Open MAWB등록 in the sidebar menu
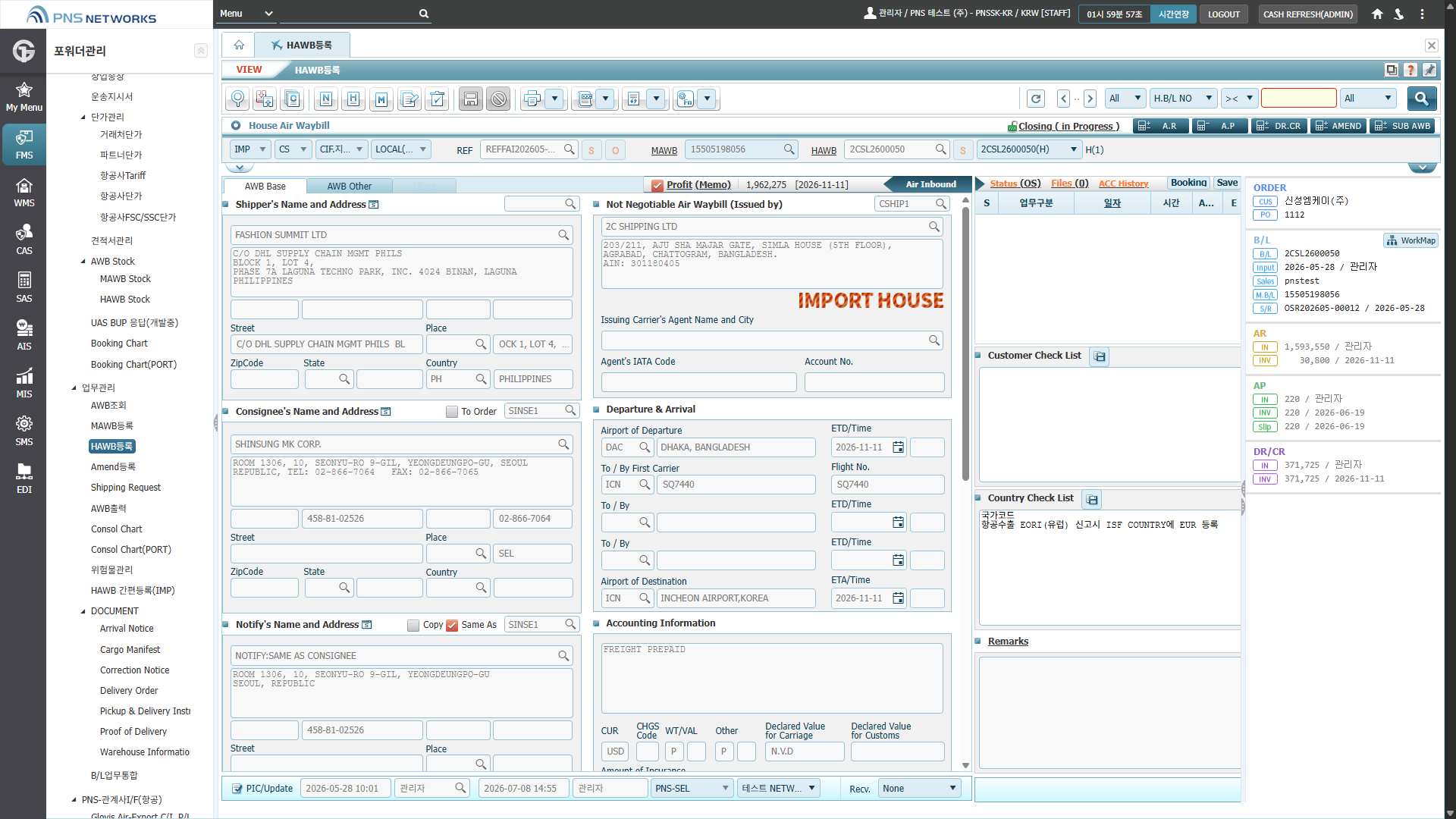 tap(112, 426)
